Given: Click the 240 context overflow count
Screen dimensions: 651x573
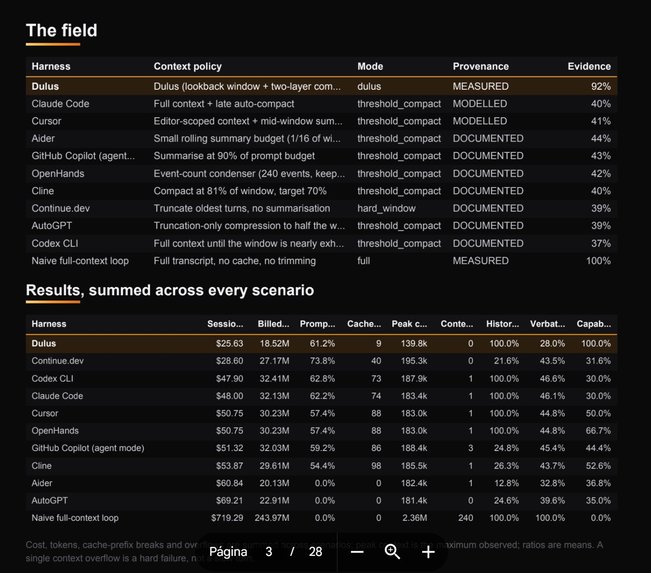Looking at the screenshot, I should click(x=465, y=518).
